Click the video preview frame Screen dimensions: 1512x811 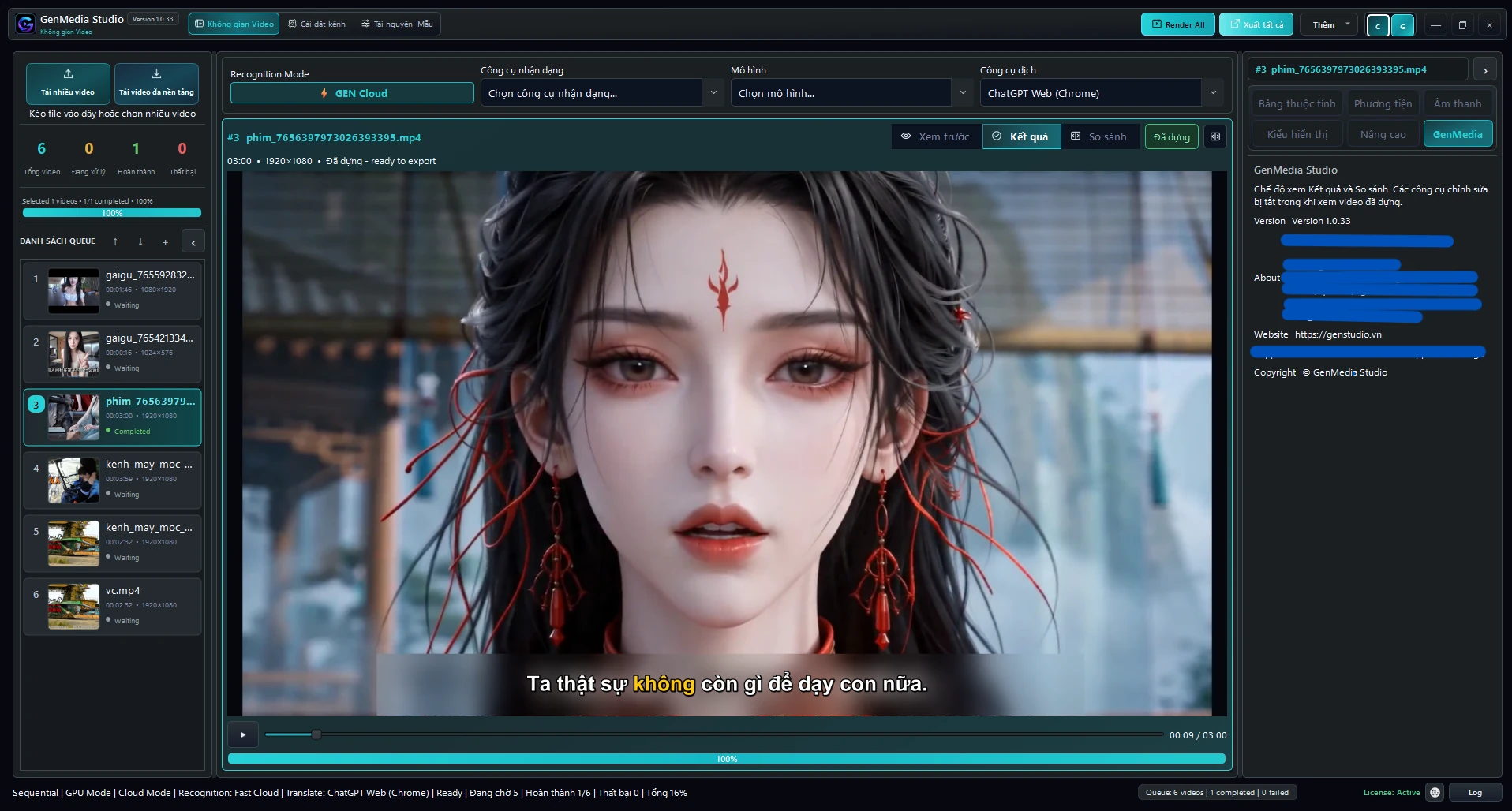(x=726, y=443)
